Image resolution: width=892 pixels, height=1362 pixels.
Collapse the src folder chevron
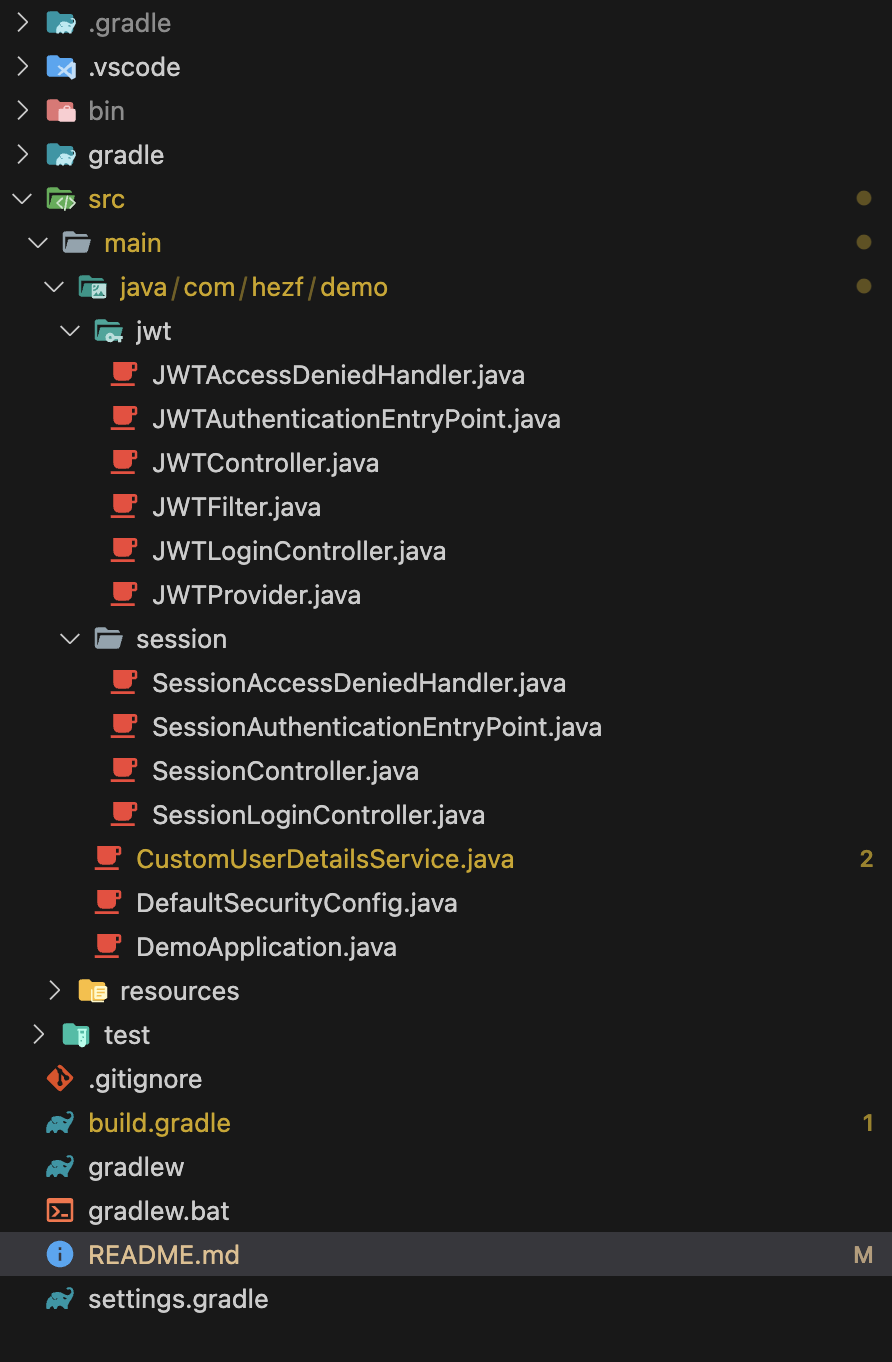tap(22, 199)
